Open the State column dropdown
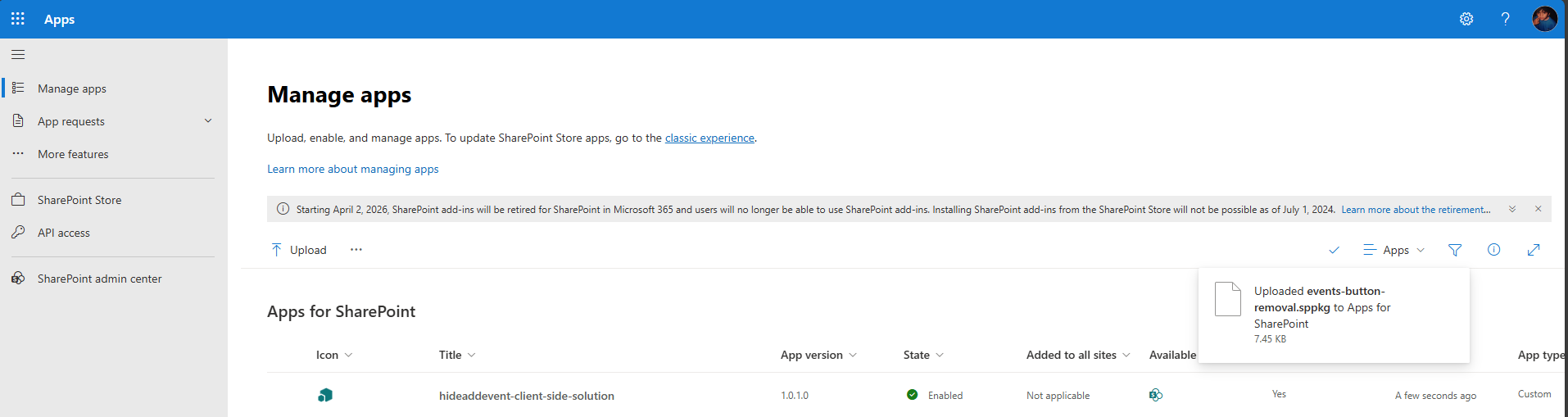 (924, 355)
